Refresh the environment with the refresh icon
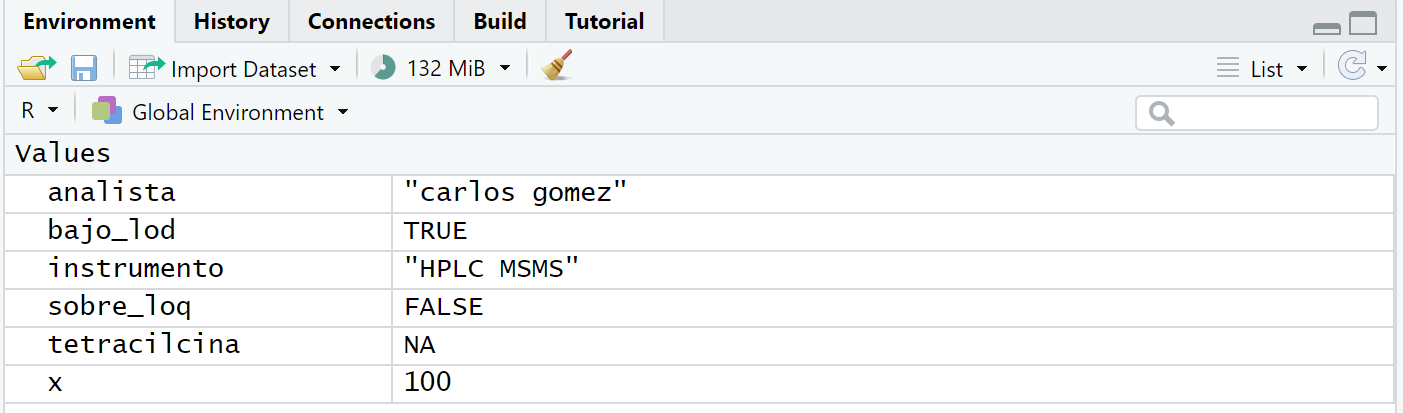1403x413 pixels. [1353, 68]
